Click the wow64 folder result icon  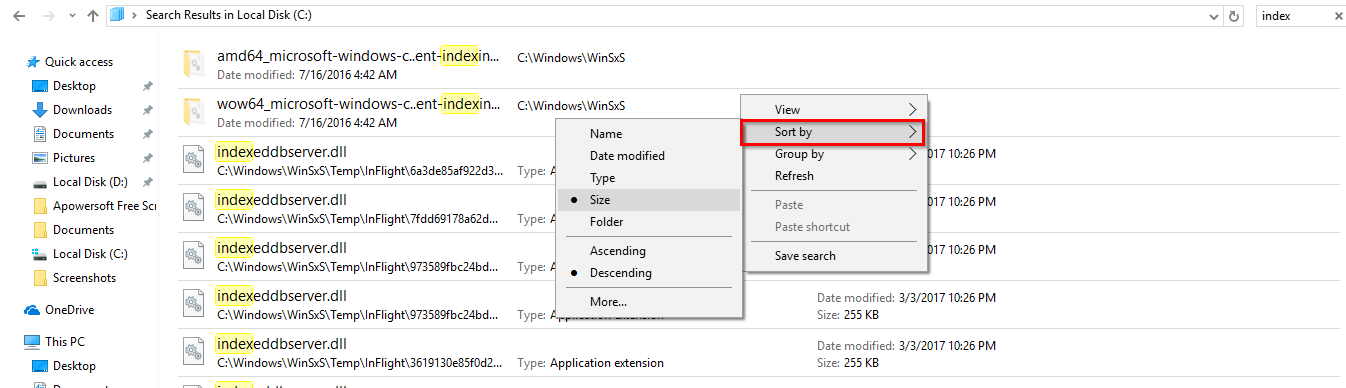(x=194, y=113)
